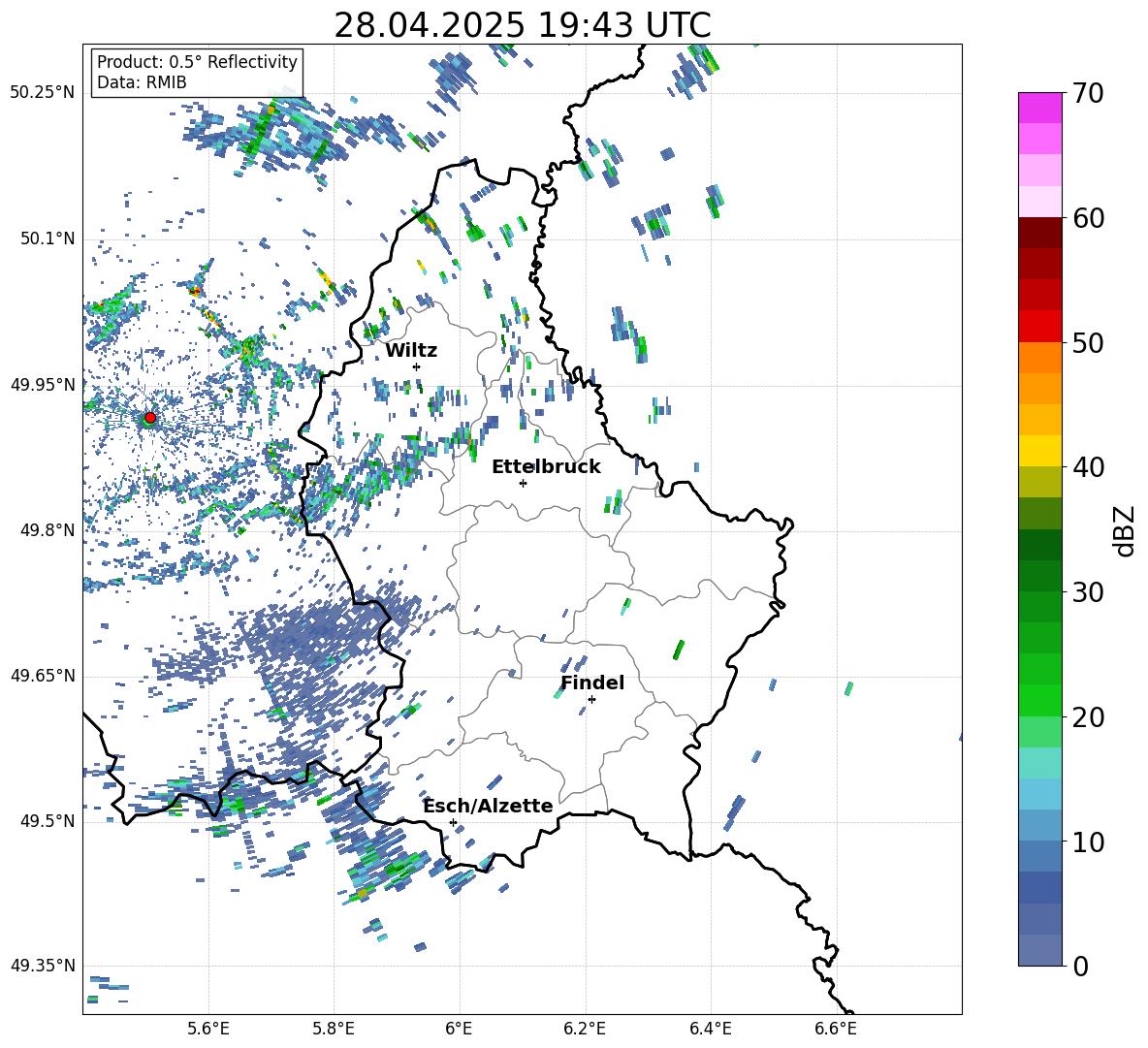Click the Findel cross marker

[591, 700]
